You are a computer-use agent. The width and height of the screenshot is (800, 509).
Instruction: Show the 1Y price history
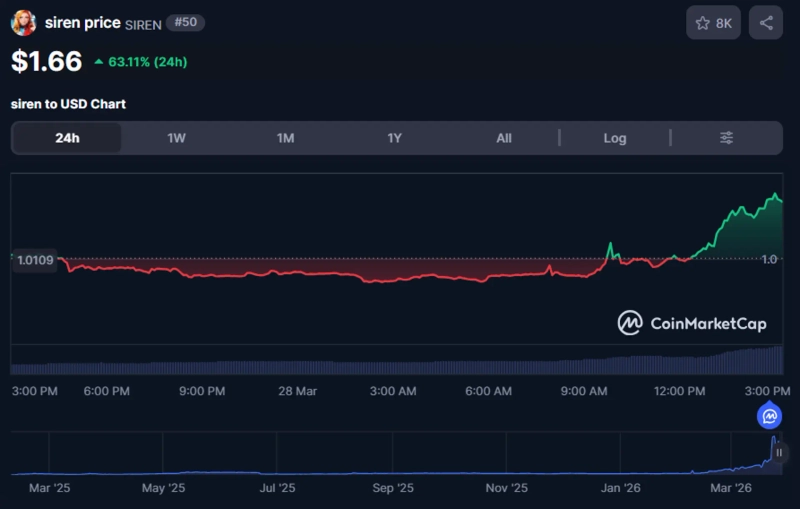394,138
